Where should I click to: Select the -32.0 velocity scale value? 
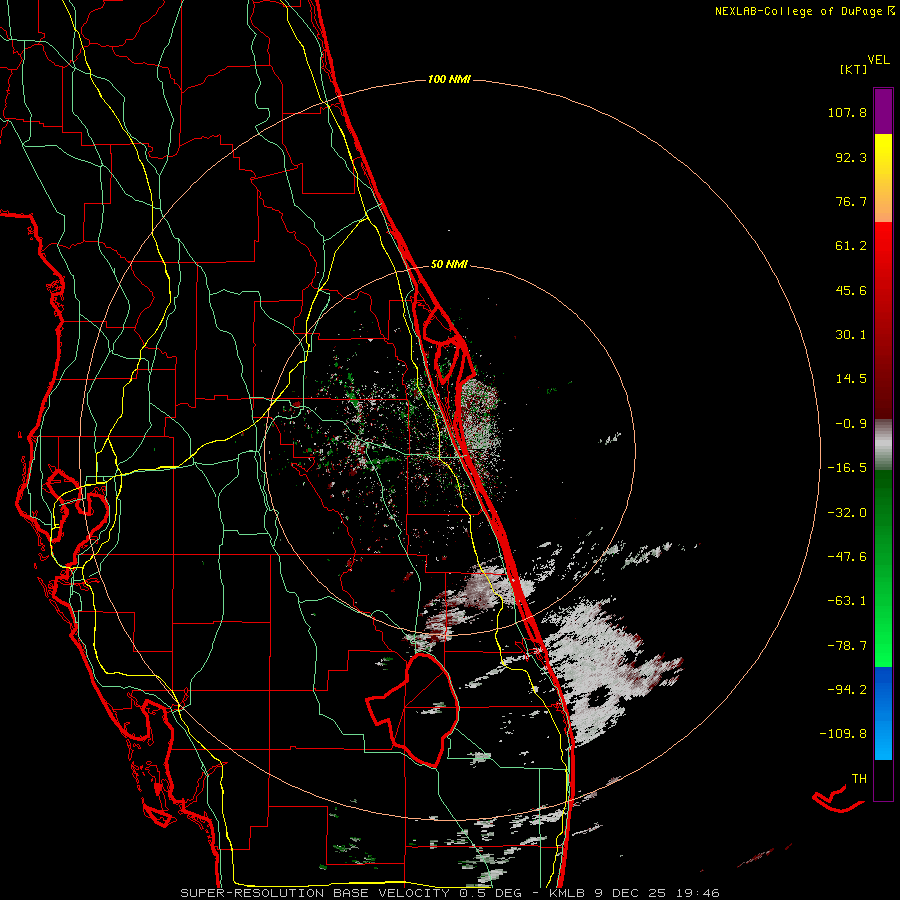tap(847, 513)
